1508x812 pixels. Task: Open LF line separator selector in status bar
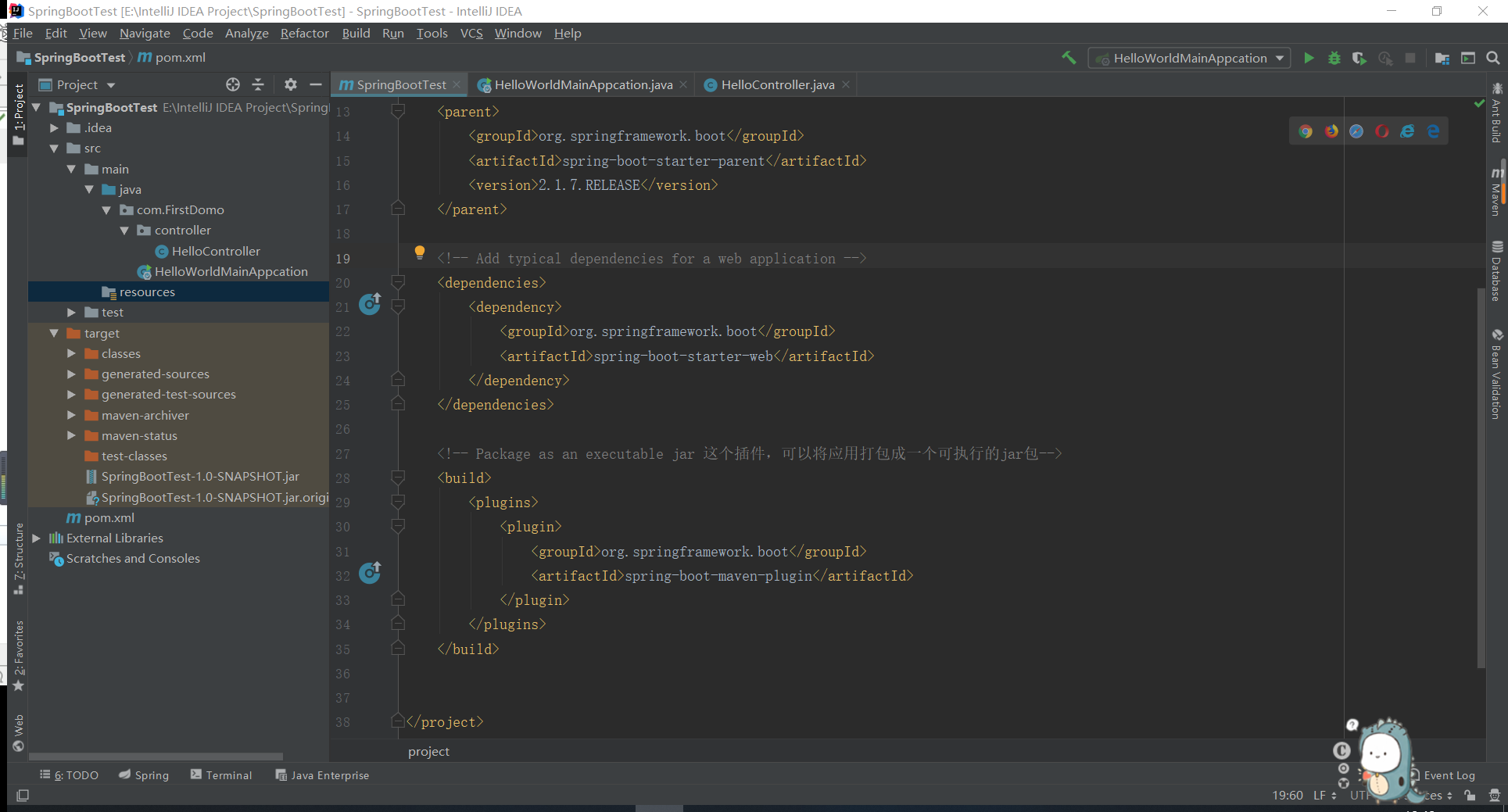coord(1325,796)
